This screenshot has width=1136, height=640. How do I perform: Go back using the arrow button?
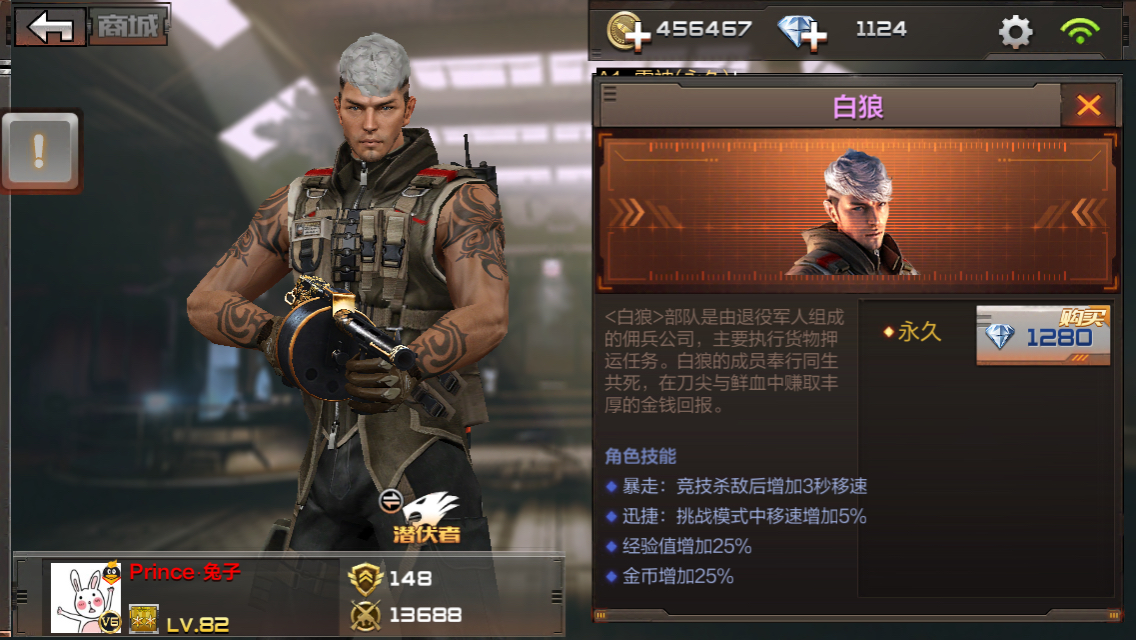click(49, 27)
